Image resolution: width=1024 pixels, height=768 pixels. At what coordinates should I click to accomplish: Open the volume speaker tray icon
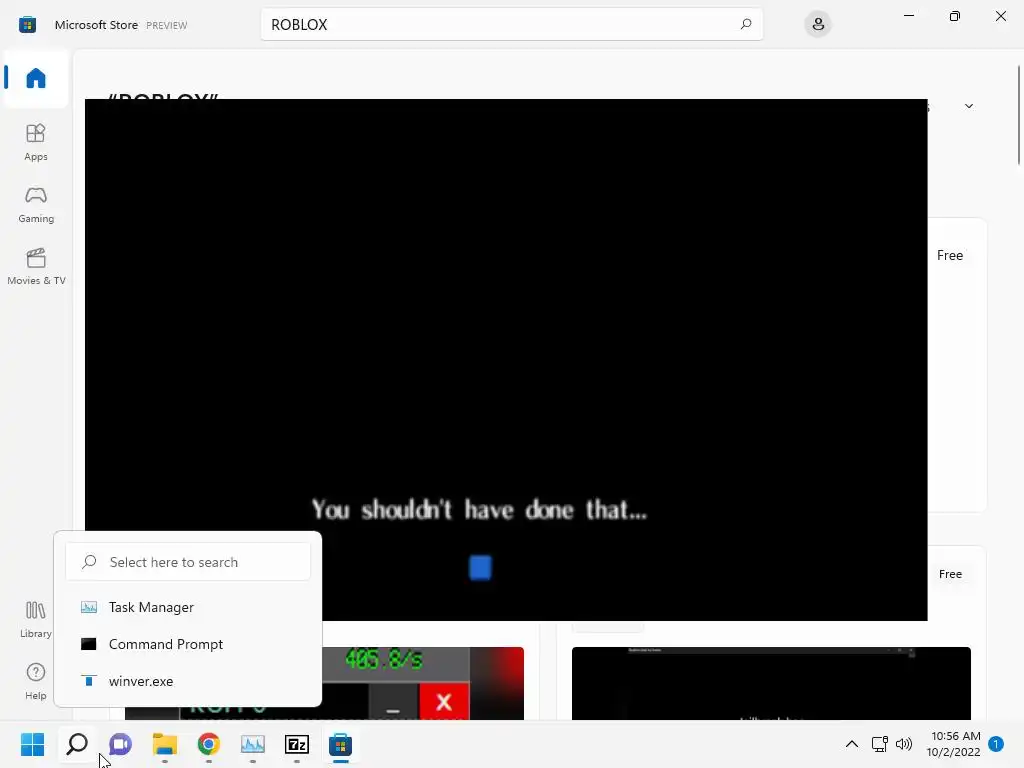click(x=904, y=744)
